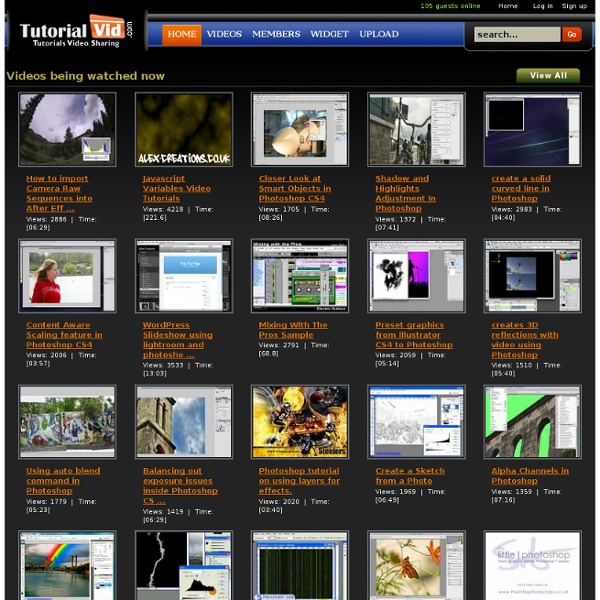The height and width of the screenshot is (600, 600).
Task: Open the 3D reflections video thumbnail
Action: [x=532, y=276]
